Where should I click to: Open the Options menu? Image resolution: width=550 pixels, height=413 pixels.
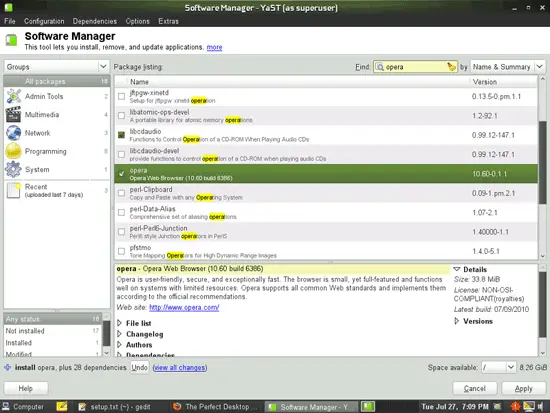pos(138,21)
